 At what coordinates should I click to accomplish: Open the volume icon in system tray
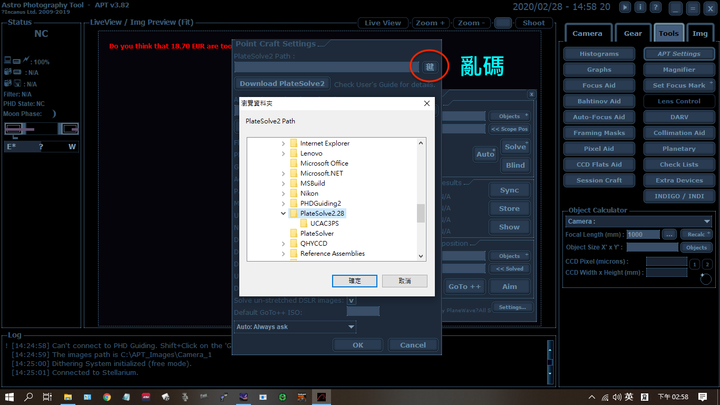pyautogui.click(x=617, y=397)
